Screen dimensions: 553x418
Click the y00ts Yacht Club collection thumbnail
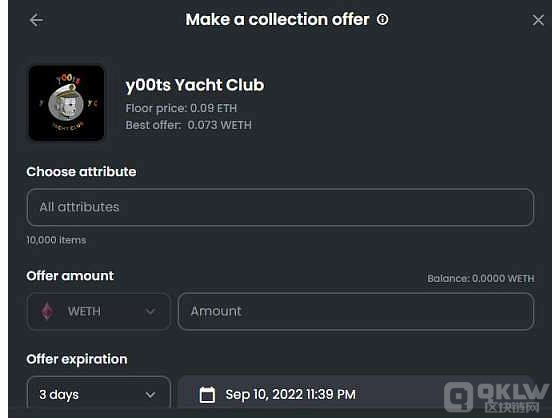click(66, 103)
